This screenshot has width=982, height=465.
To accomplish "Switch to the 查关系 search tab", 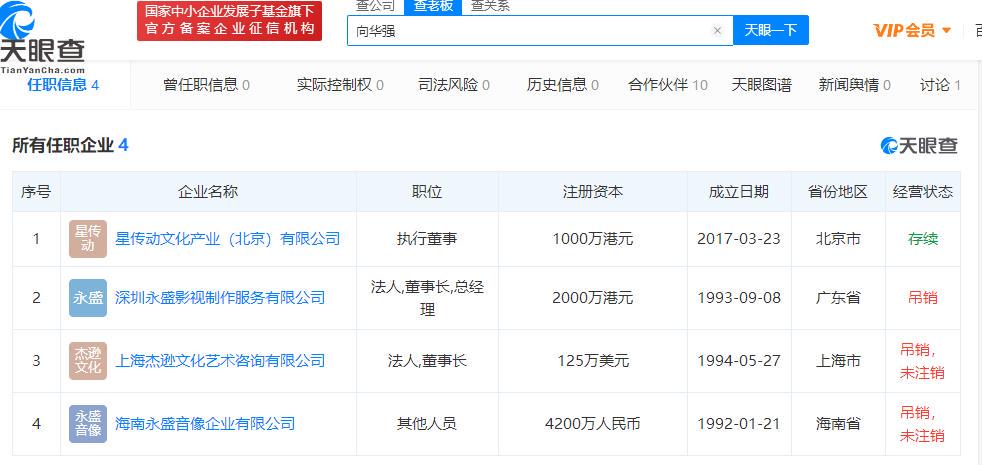I will coord(490,6).
